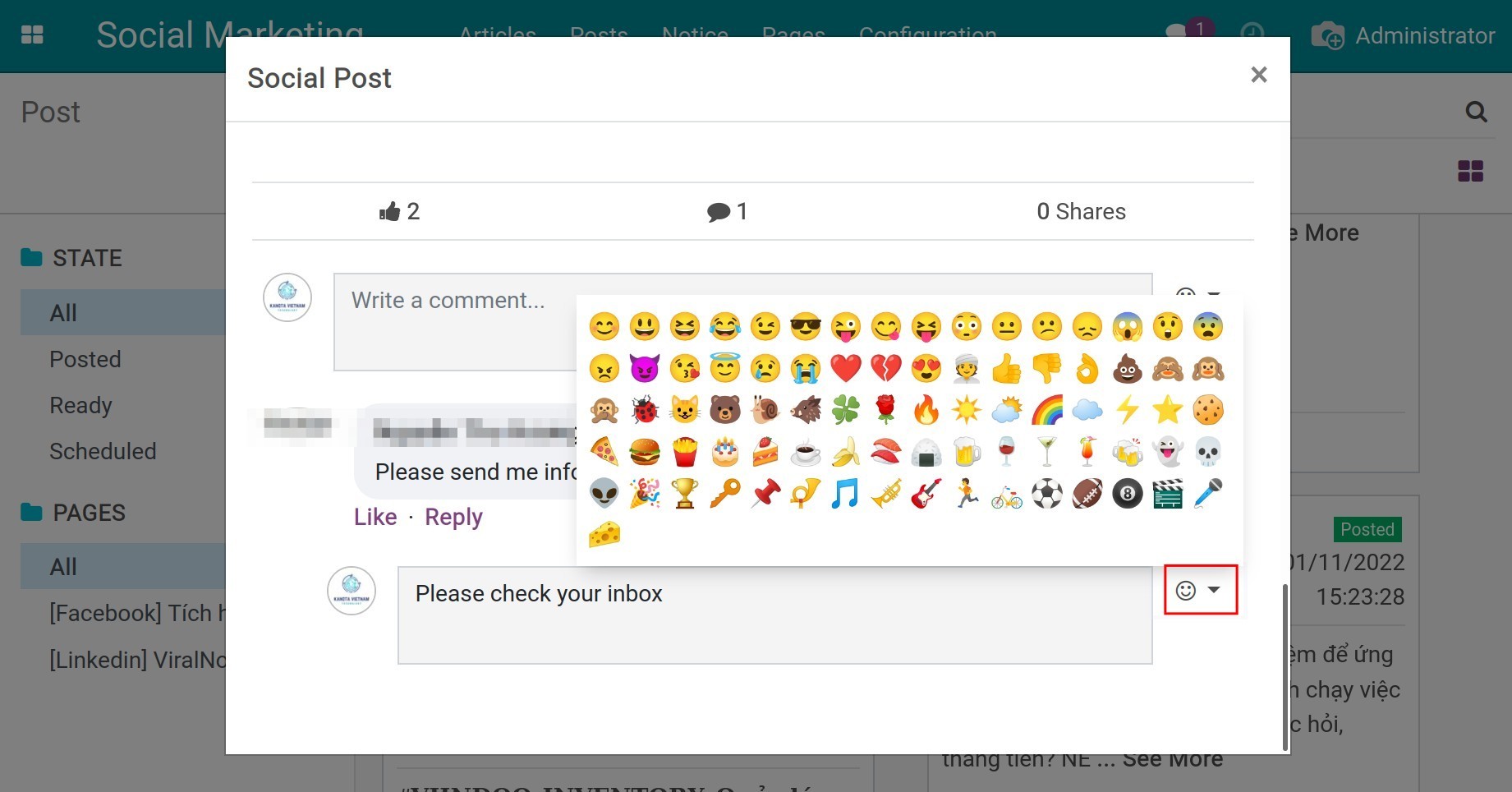Open the apps grid menu

[x=32, y=35]
